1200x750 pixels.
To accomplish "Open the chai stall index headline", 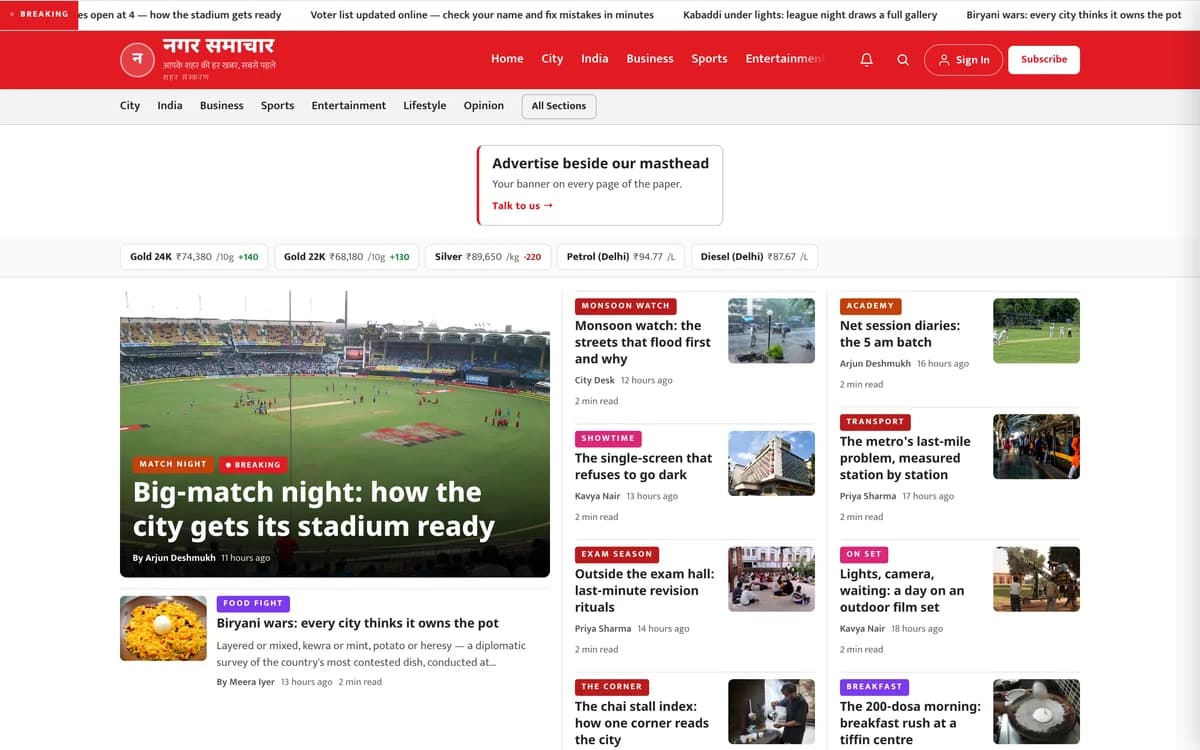I will 642,723.
